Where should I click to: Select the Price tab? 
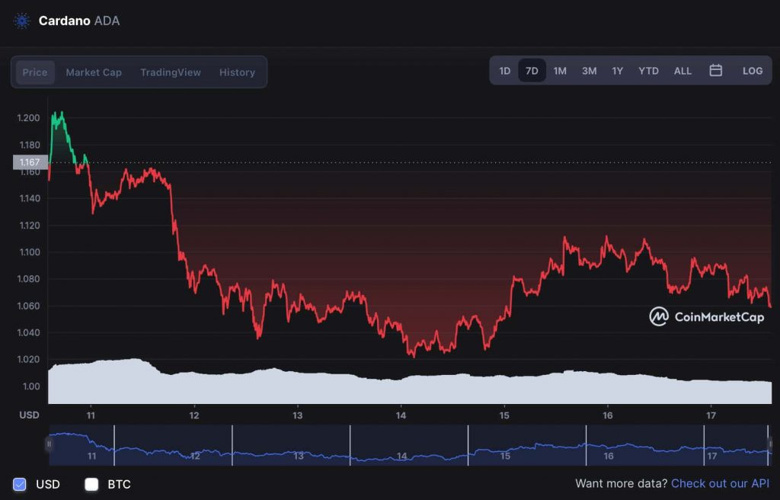pos(35,72)
